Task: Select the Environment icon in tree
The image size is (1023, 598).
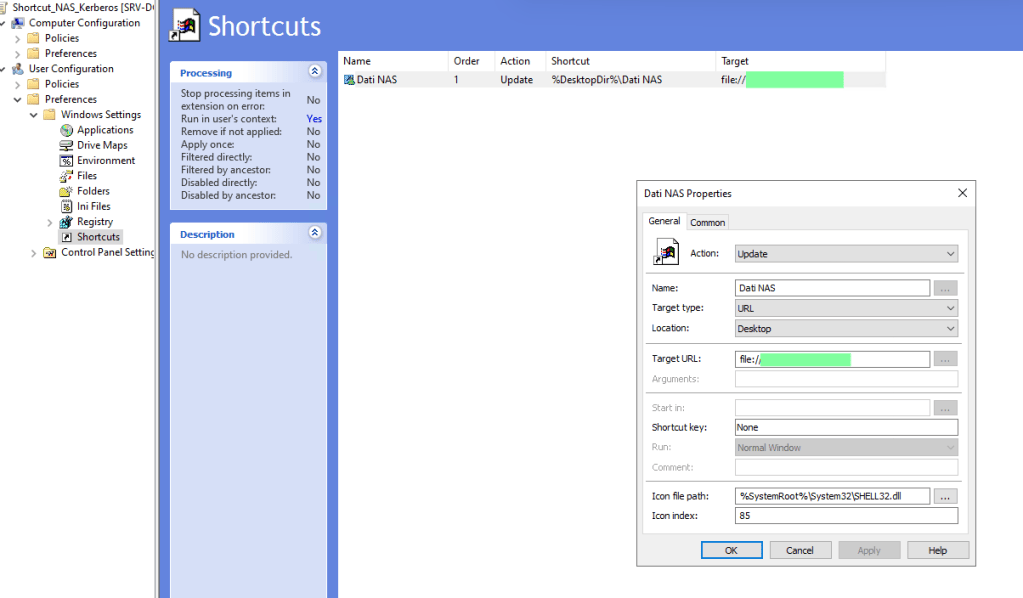Action: coord(66,160)
